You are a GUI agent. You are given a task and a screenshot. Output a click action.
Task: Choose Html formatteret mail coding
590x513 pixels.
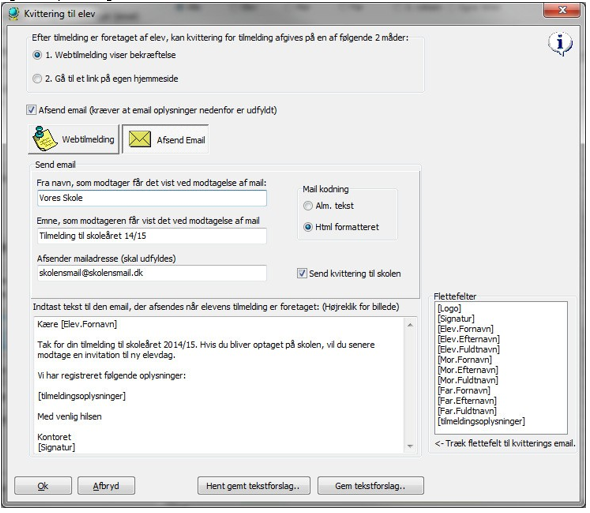308,227
